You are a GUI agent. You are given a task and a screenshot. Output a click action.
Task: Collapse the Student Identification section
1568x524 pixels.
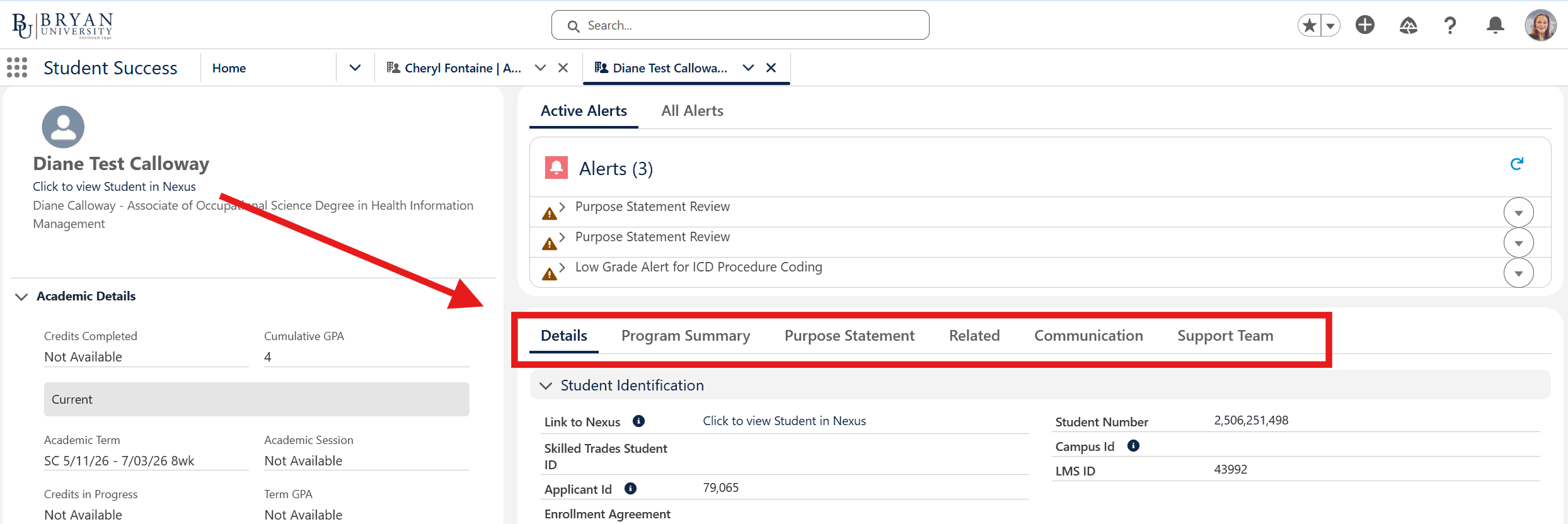(x=546, y=385)
